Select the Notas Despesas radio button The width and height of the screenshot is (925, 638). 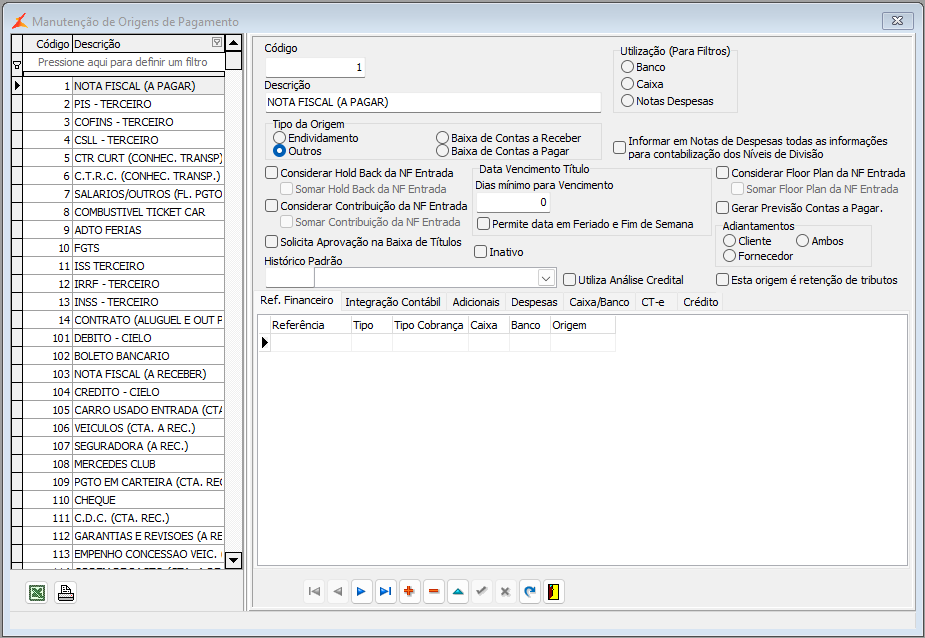pyautogui.click(x=628, y=101)
